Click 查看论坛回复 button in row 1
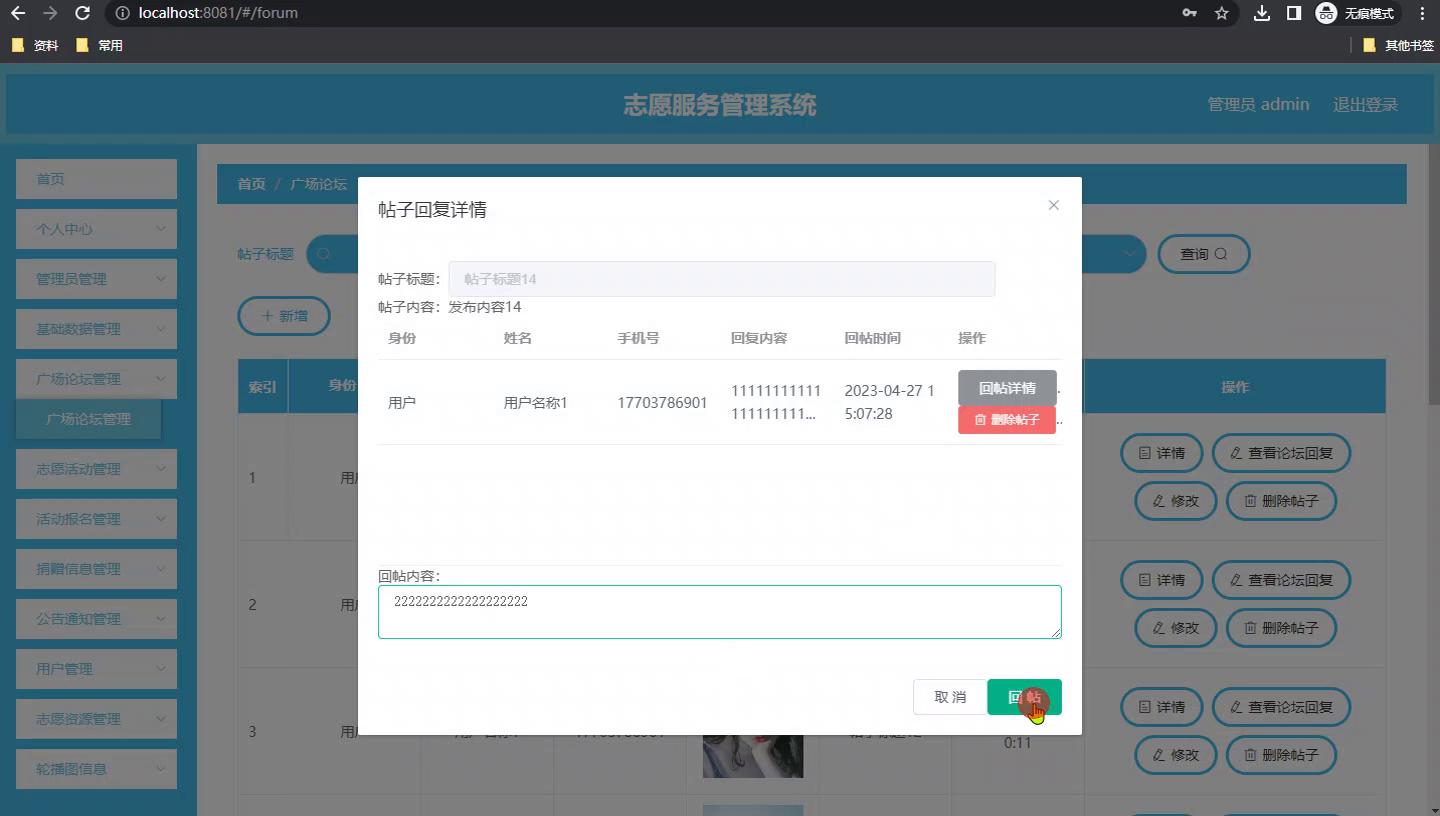Image resolution: width=1440 pixels, height=816 pixels. tap(1281, 453)
